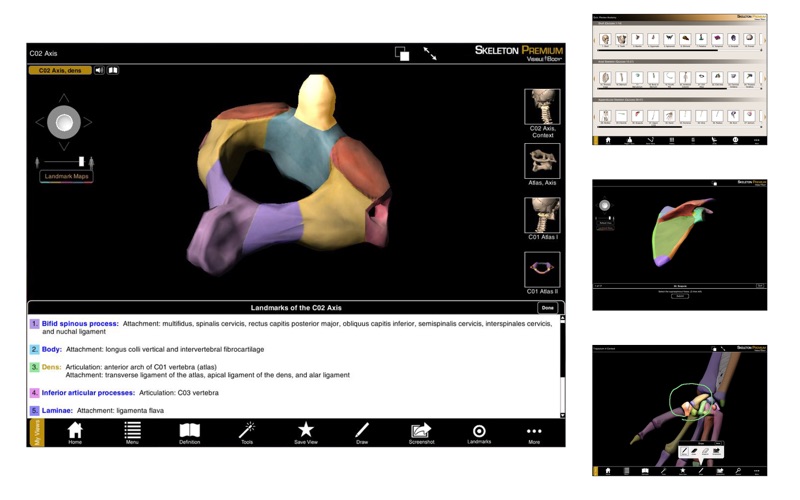Click green number 3 color swatch
The height and width of the screenshot is (500, 800).
click(34, 367)
